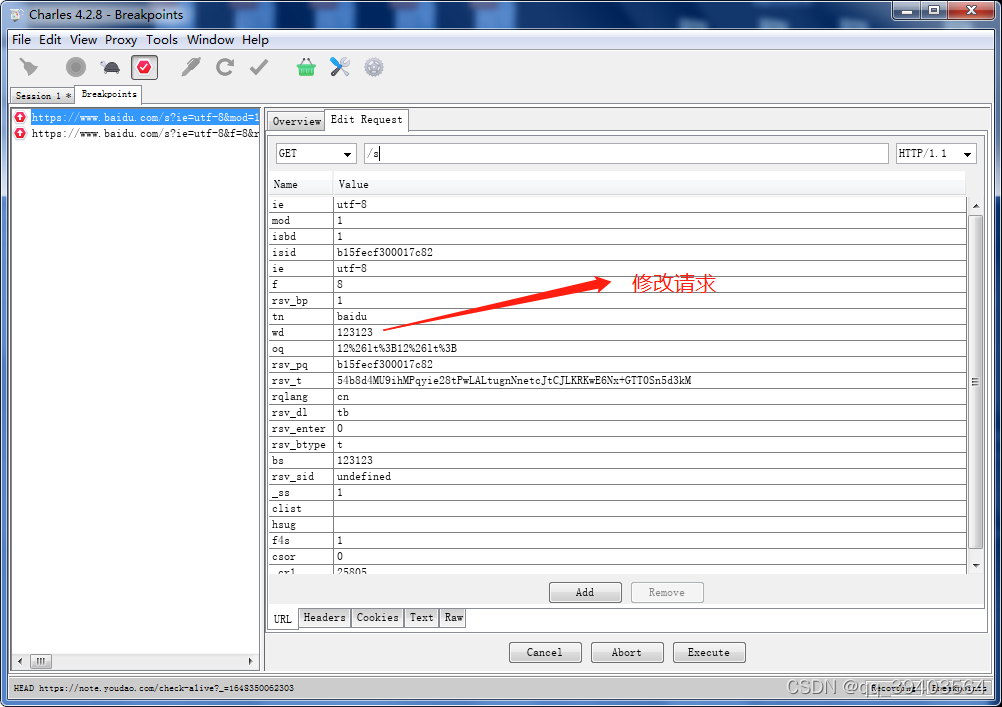The height and width of the screenshot is (707, 1002).
Task: Click the Execute button
Action: tap(709, 652)
